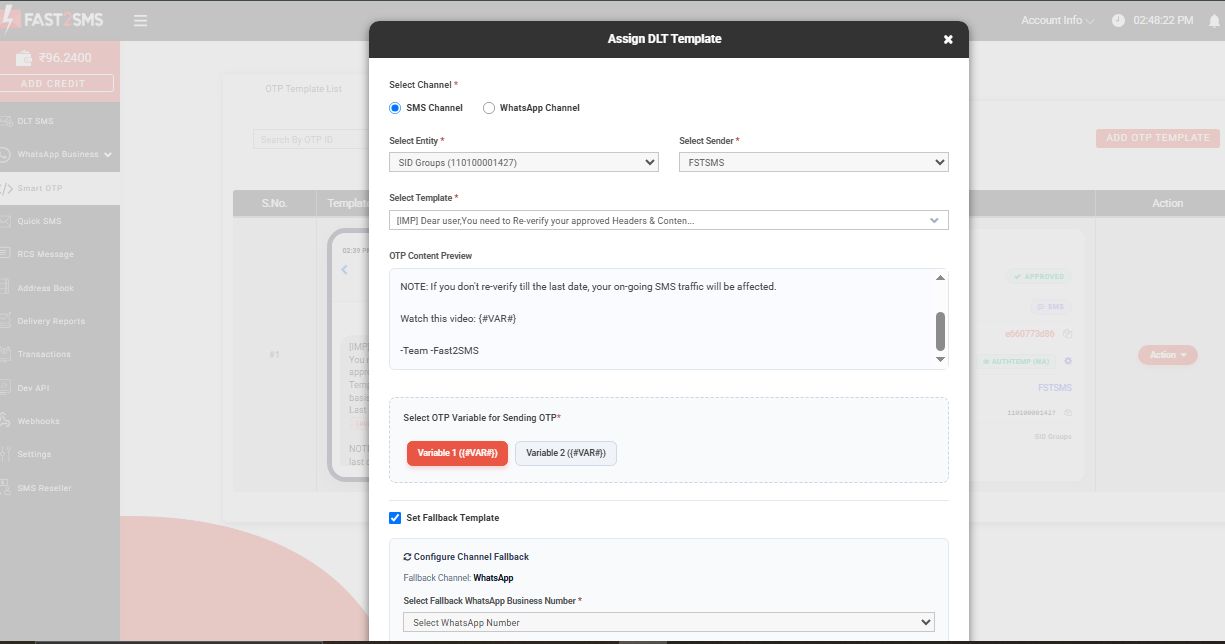
Task: Click the APPROVED status badge
Action: click(x=1037, y=276)
